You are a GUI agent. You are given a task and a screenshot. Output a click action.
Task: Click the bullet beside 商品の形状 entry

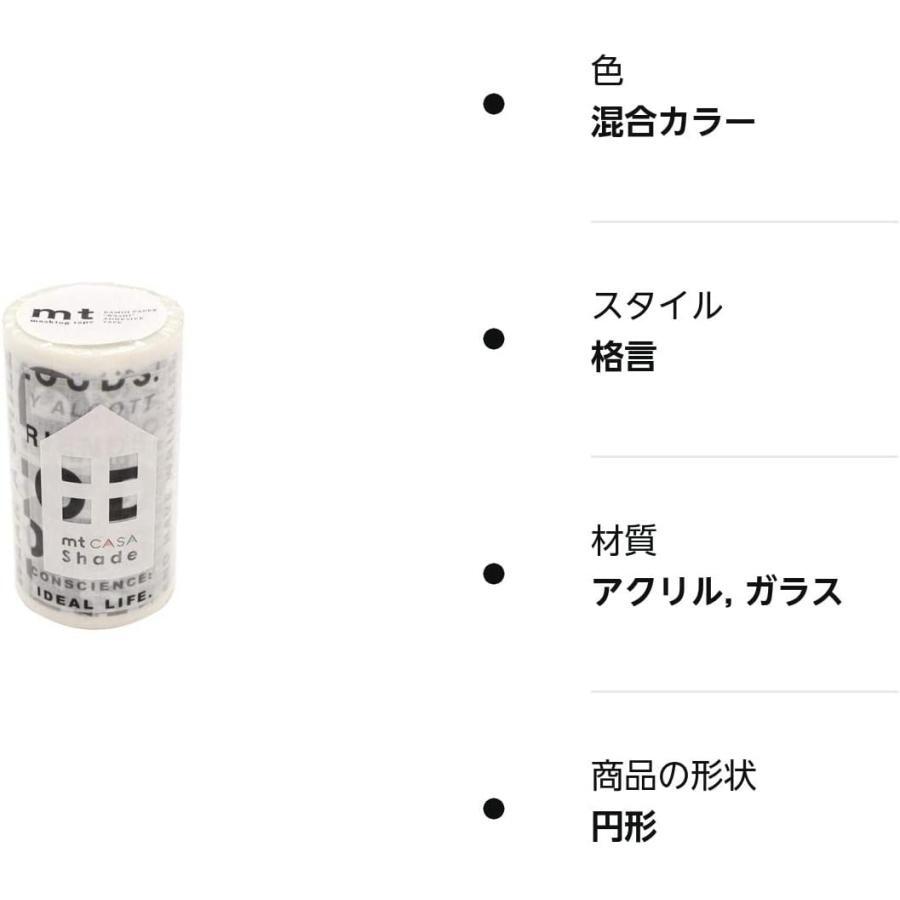494,809
